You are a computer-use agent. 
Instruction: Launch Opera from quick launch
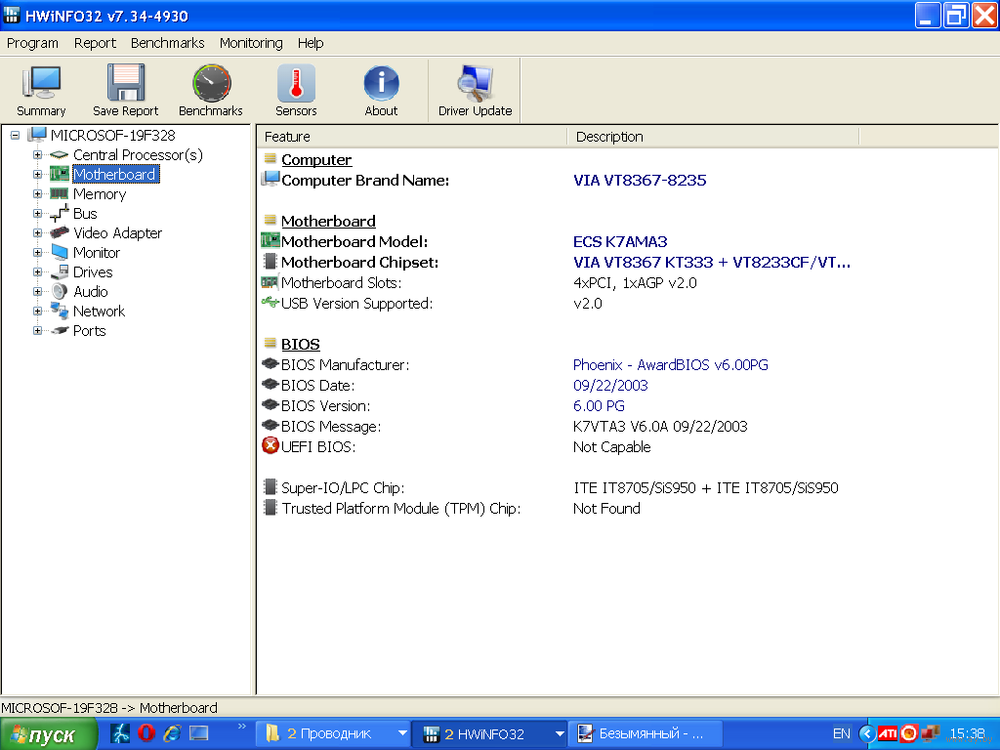coord(146,733)
